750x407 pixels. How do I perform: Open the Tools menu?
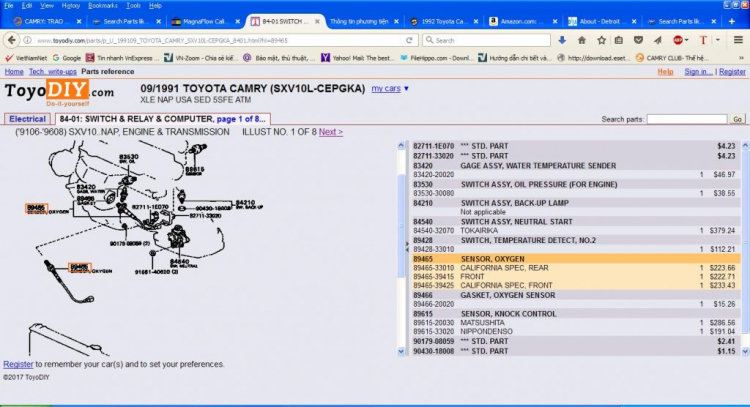(x=133, y=6)
